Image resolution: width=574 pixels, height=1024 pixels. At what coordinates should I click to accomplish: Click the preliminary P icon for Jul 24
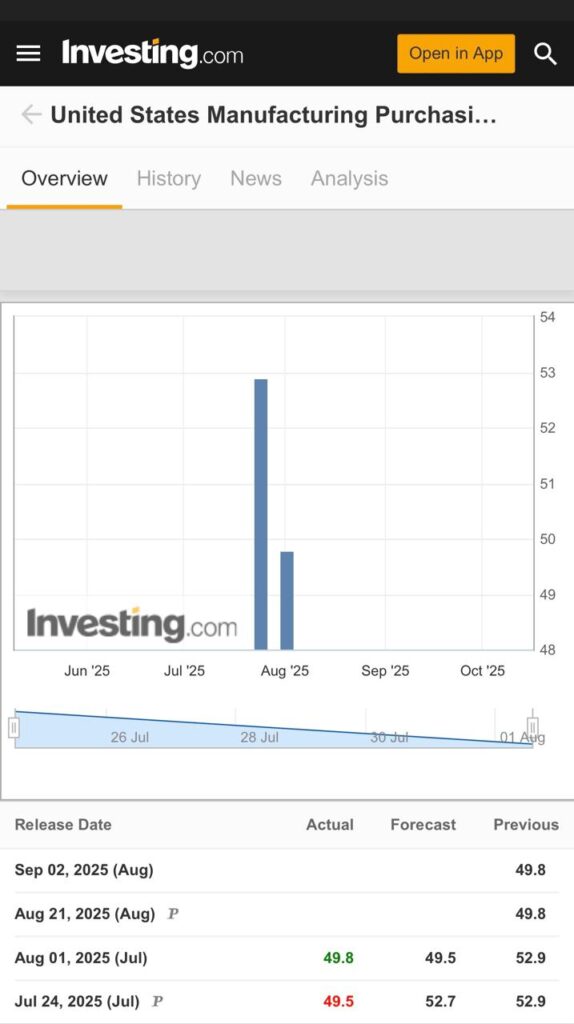[x=157, y=1001]
